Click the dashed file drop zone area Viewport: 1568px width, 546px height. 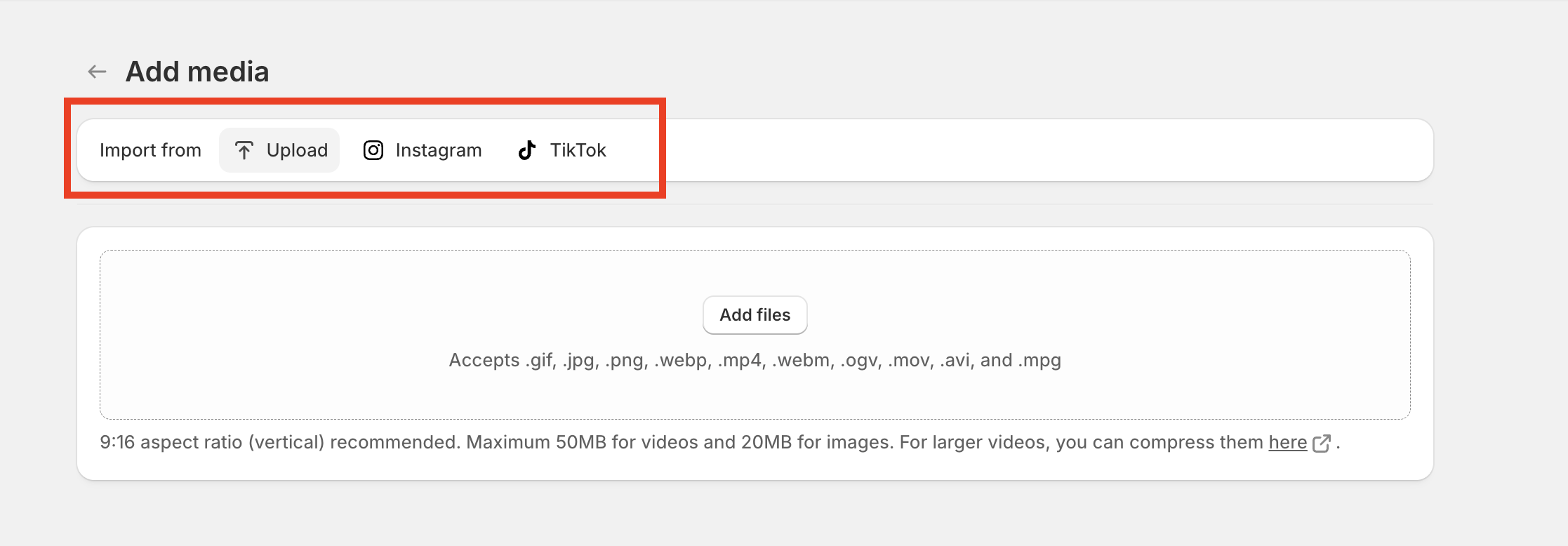755,335
